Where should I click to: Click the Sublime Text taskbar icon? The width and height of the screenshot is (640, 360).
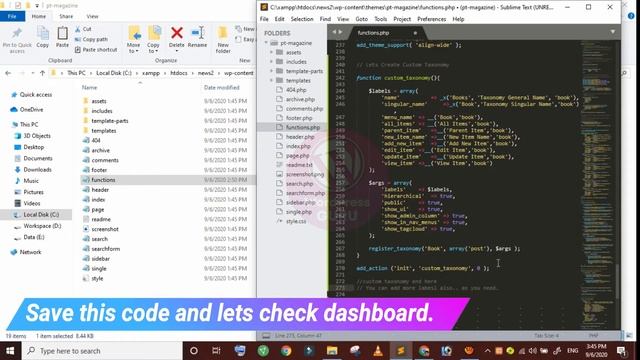(401, 351)
